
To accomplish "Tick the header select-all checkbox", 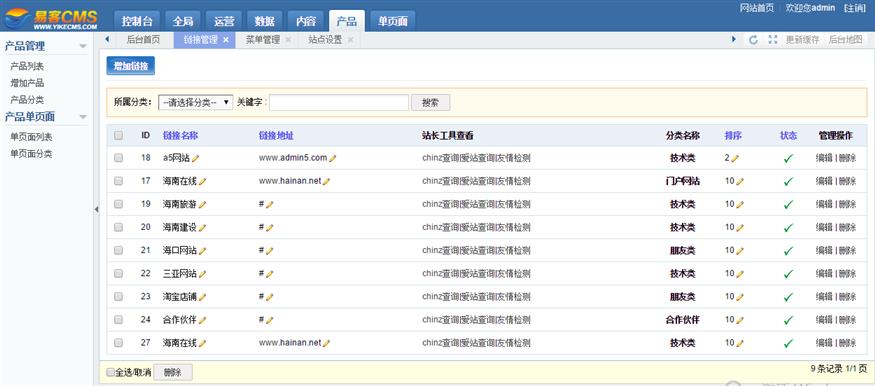I will (118, 135).
